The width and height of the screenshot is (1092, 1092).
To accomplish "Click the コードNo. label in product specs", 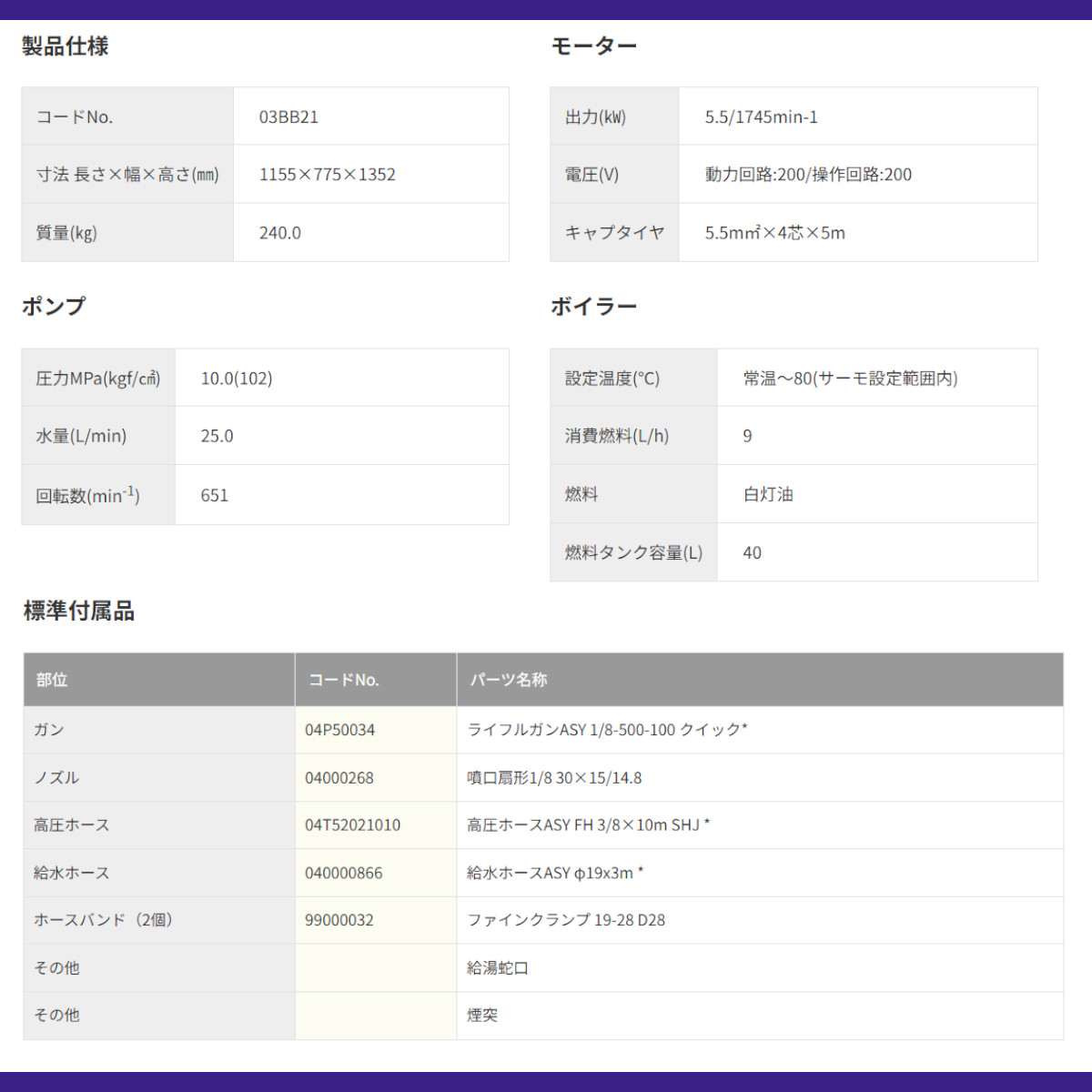I will (x=75, y=117).
